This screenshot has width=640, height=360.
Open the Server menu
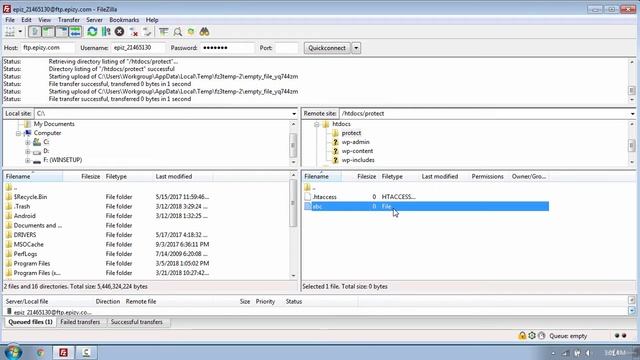[x=94, y=20]
